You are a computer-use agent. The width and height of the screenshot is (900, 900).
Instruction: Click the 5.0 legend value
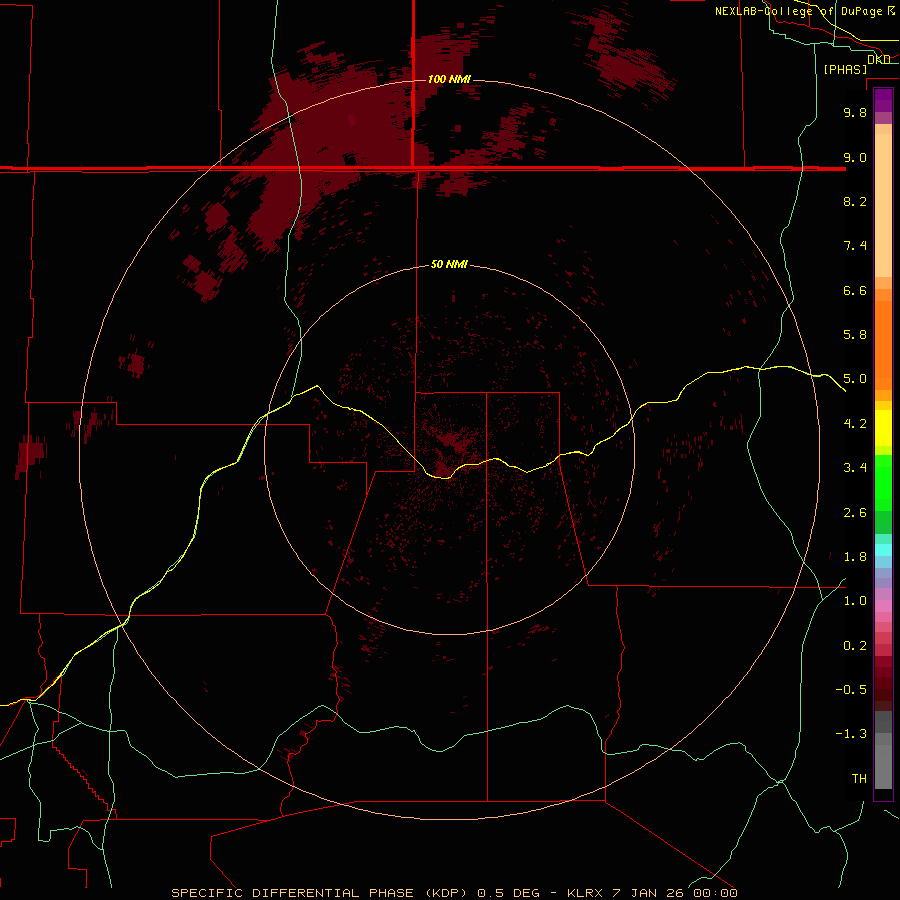coord(855,379)
